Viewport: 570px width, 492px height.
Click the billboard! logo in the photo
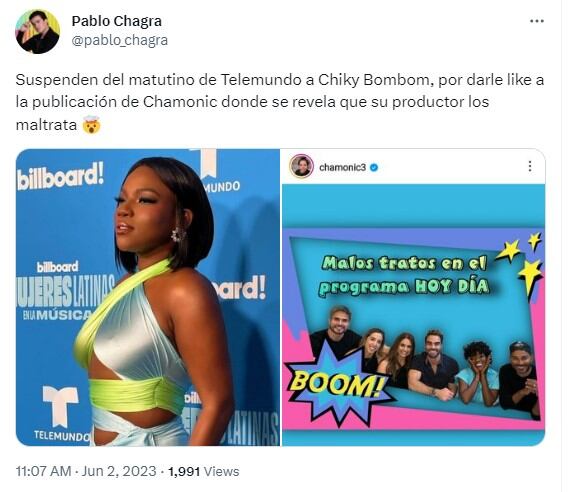click(x=60, y=176)
